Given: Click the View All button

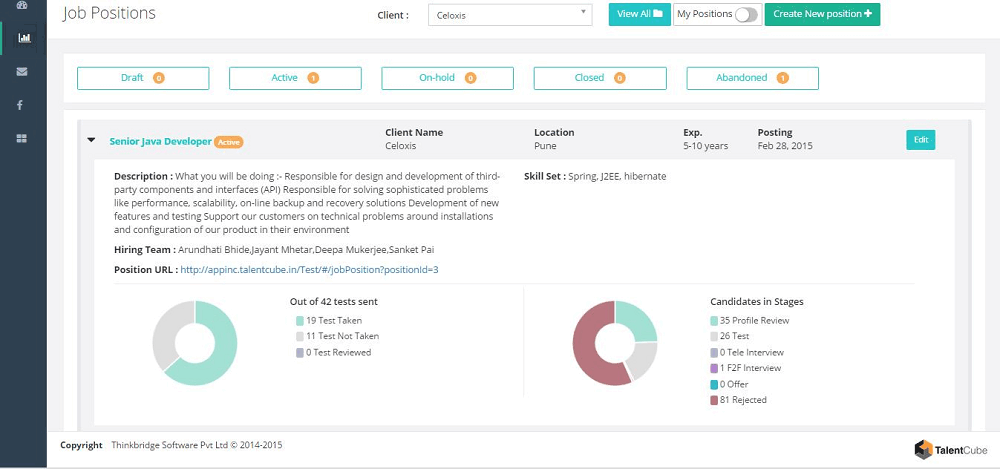Looking at the screenshot, I should [x=639, y=15].
